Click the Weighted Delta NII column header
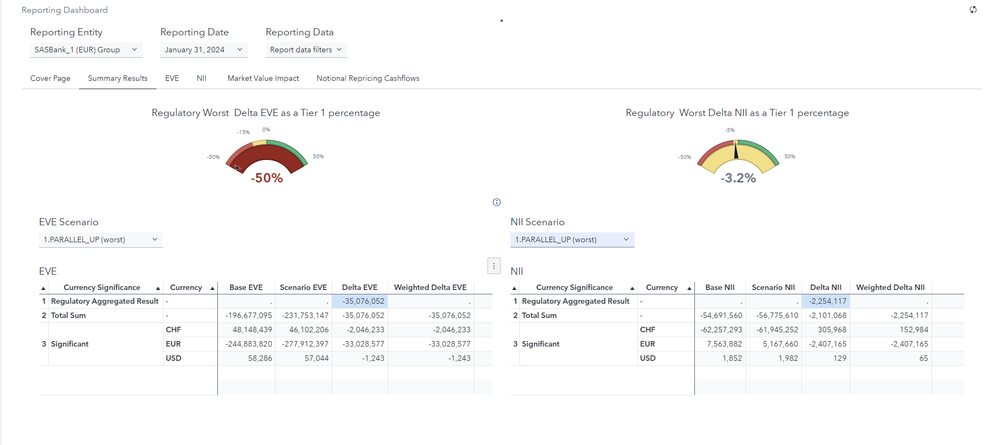 pyautogui.click(x=890, y=288)
